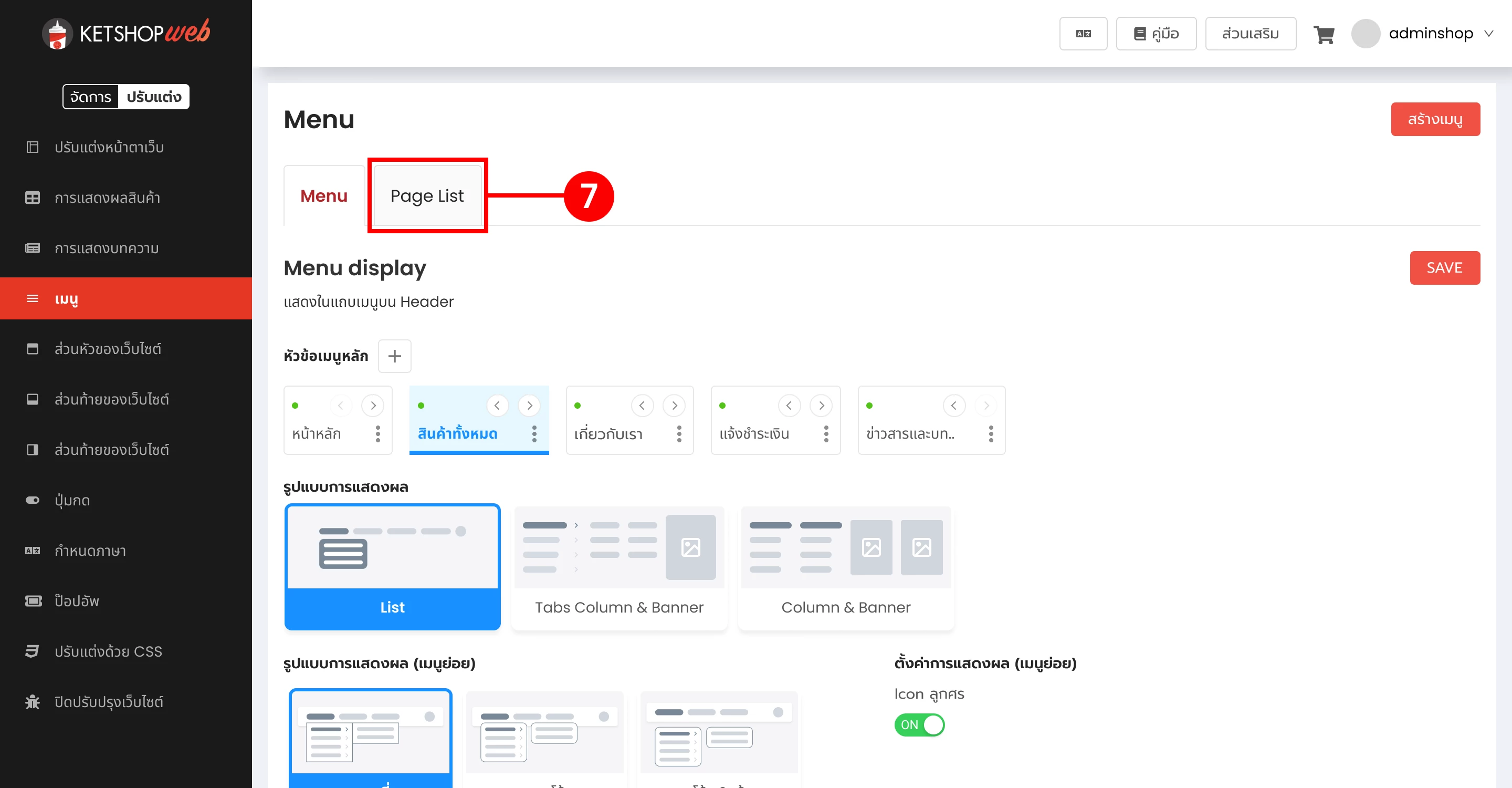Move สินค้าทั้งหมด right with arrow
Viewport: 1512px width, 788px height.
click(529, 405)
